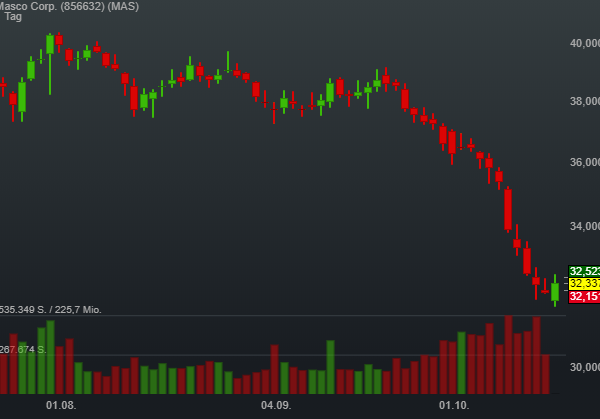The image size is (600, 419).
Task: Click the volume label '267.674 S.'
Action: [x=23, y=349]
